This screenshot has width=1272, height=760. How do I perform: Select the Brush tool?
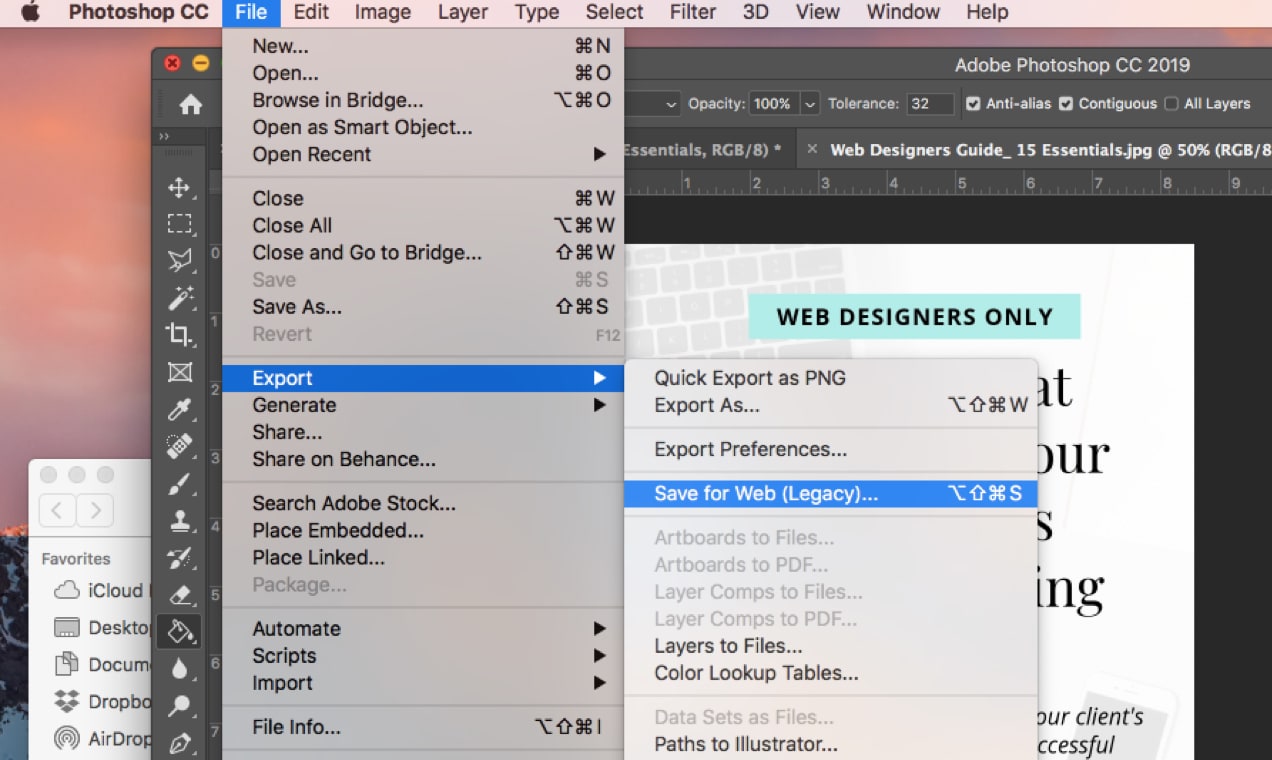tap(179, 484)
